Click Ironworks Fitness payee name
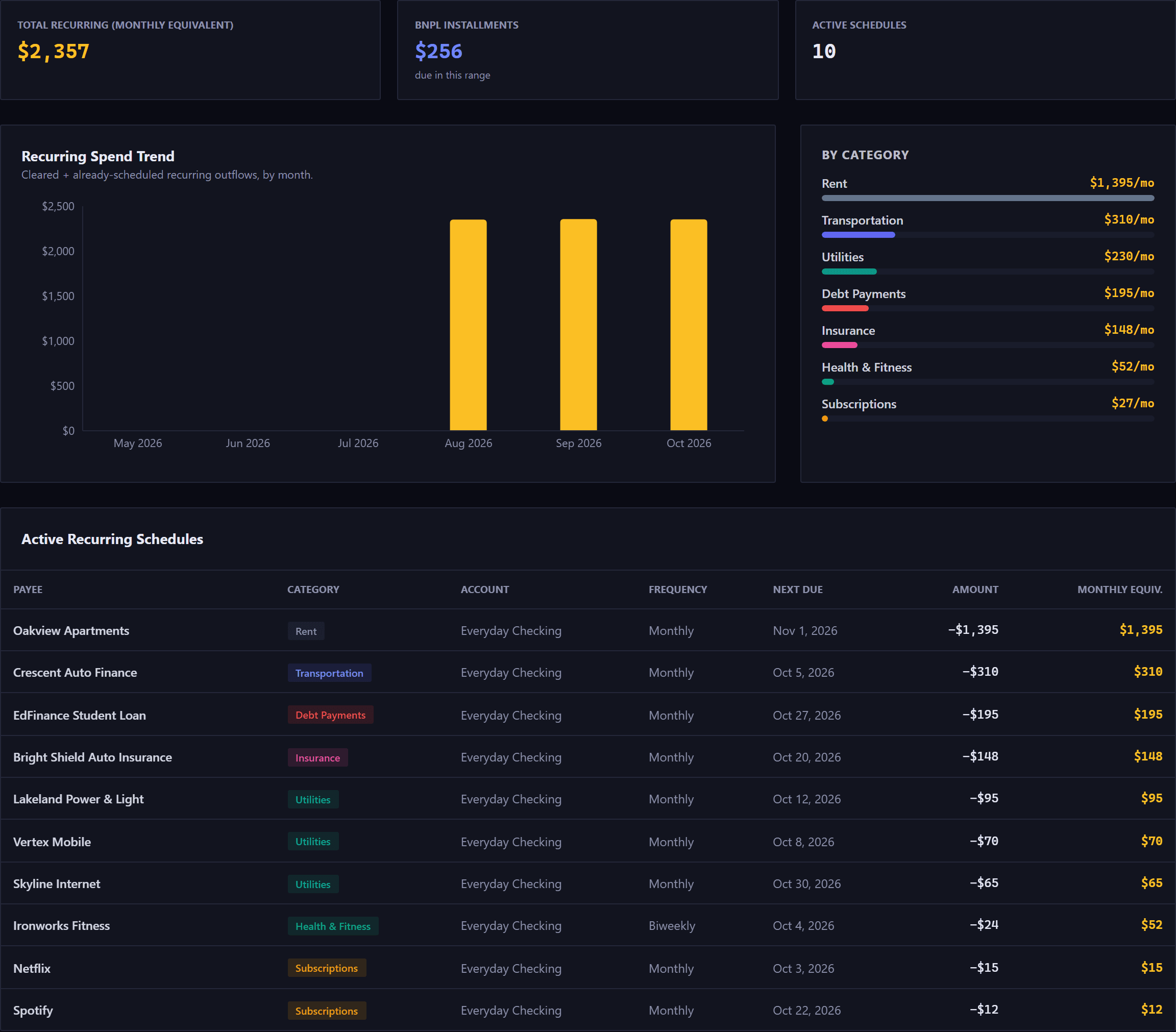Image resolution: width=1176 pixels, height=1032 pixels. click(61, 925)
